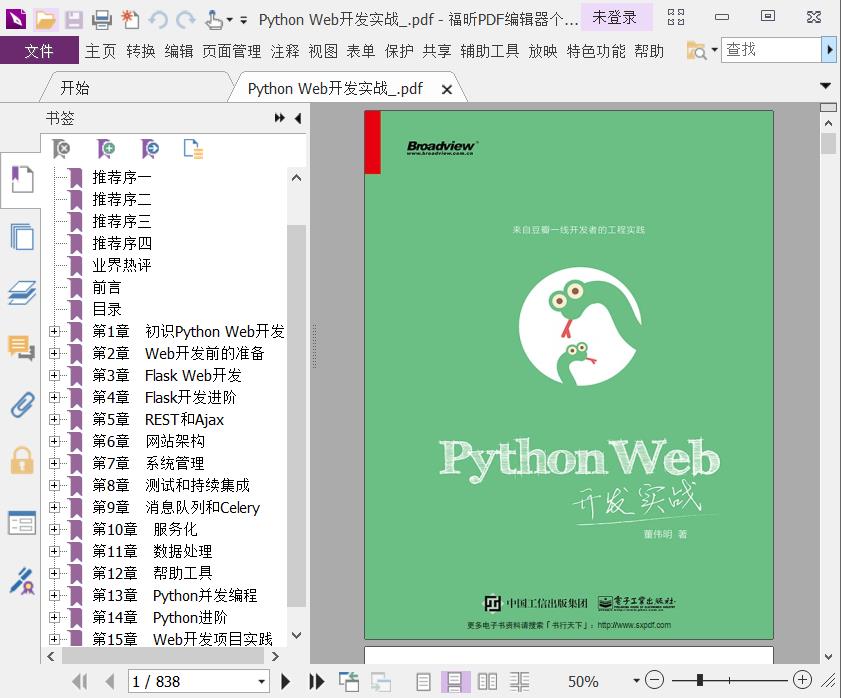Click the Print icon in quick toolbar
Viewport: 841px width, 698px height.
[x=102, y=20]
